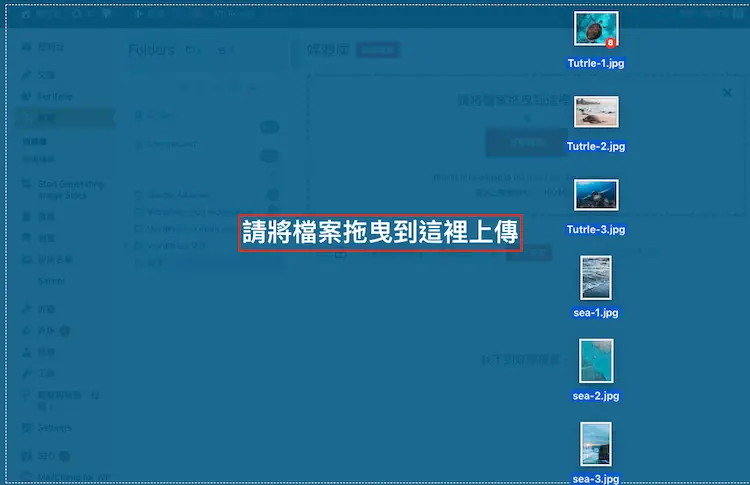Click the Folders panel heading

(152, 50)
